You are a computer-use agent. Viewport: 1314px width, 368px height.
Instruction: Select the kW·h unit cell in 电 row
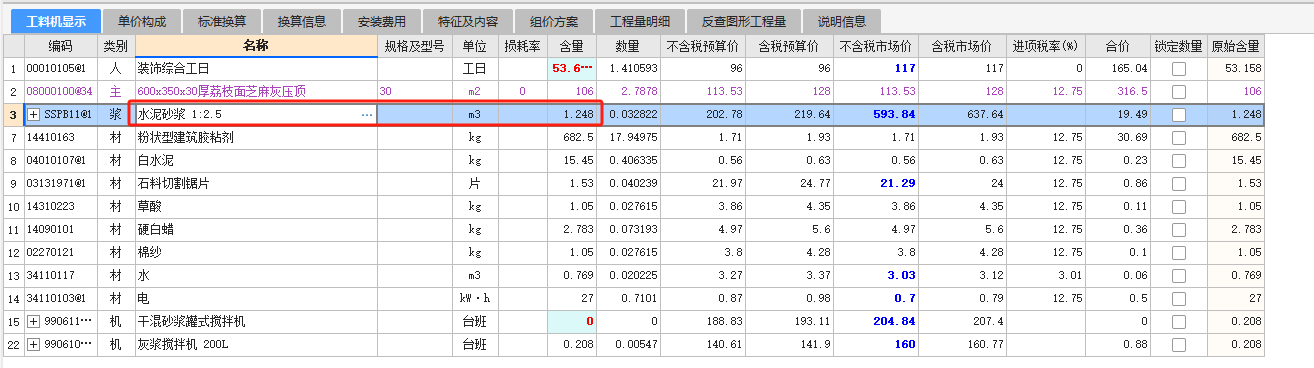coord(474,298)
